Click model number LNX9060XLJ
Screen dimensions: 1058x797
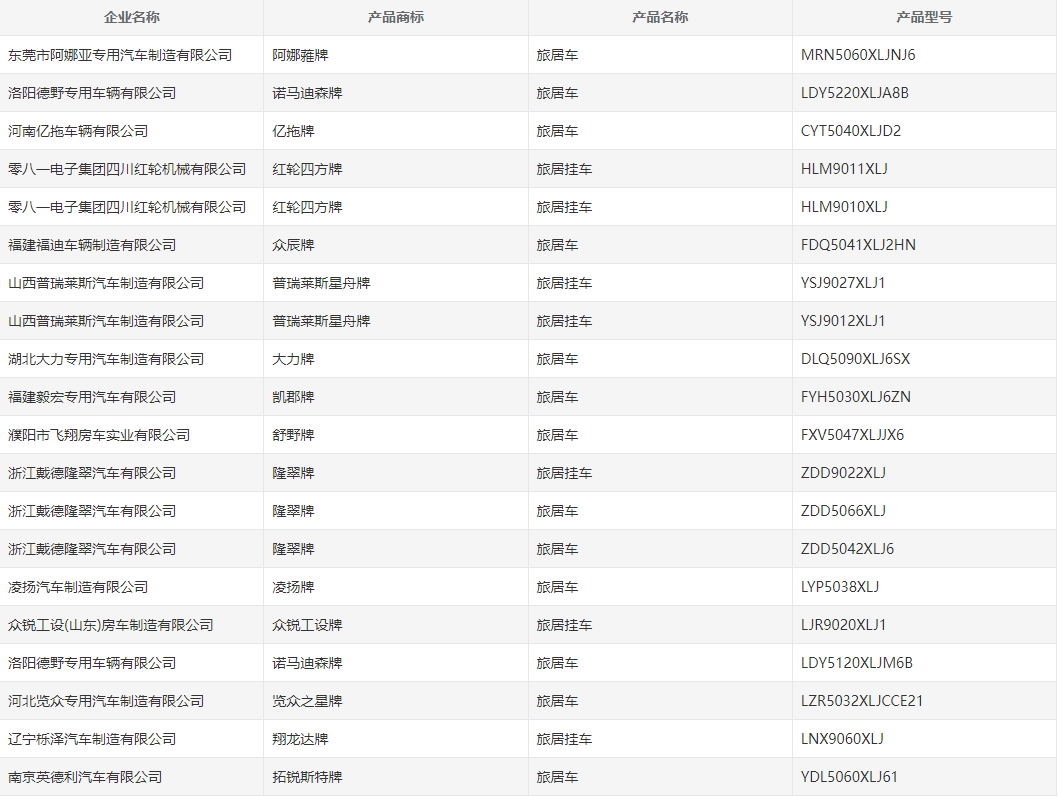tap(842, 739)
